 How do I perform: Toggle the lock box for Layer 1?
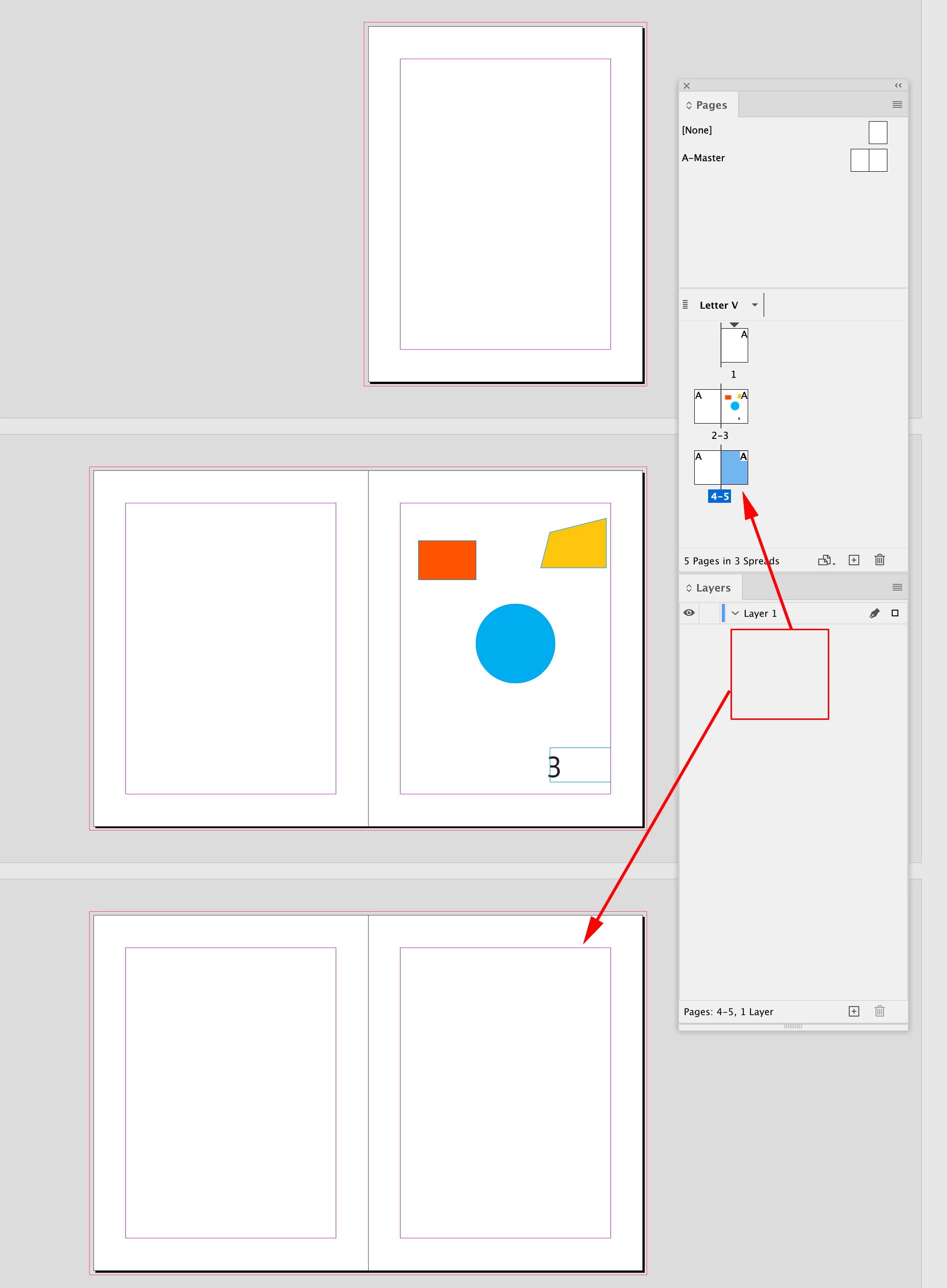pyautogui.click(x=710, y=613)
